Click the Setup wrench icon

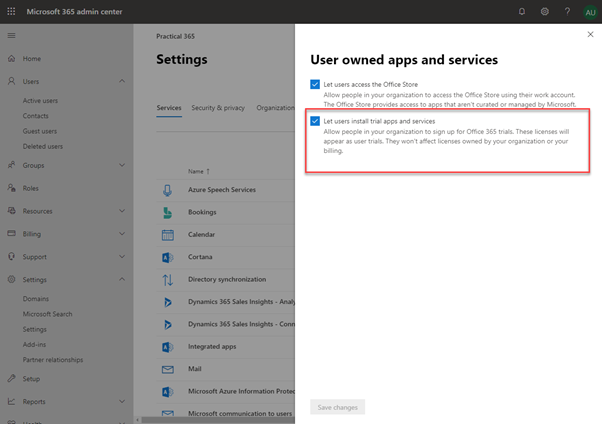[12, 378]
